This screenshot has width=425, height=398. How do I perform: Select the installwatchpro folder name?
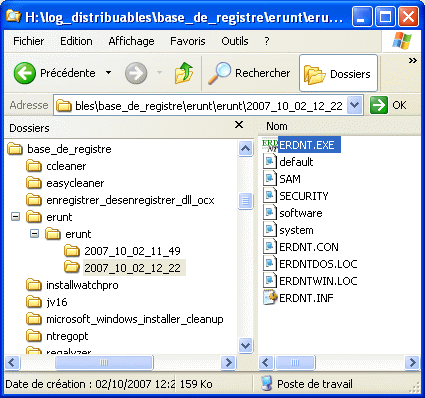point(82,285)
